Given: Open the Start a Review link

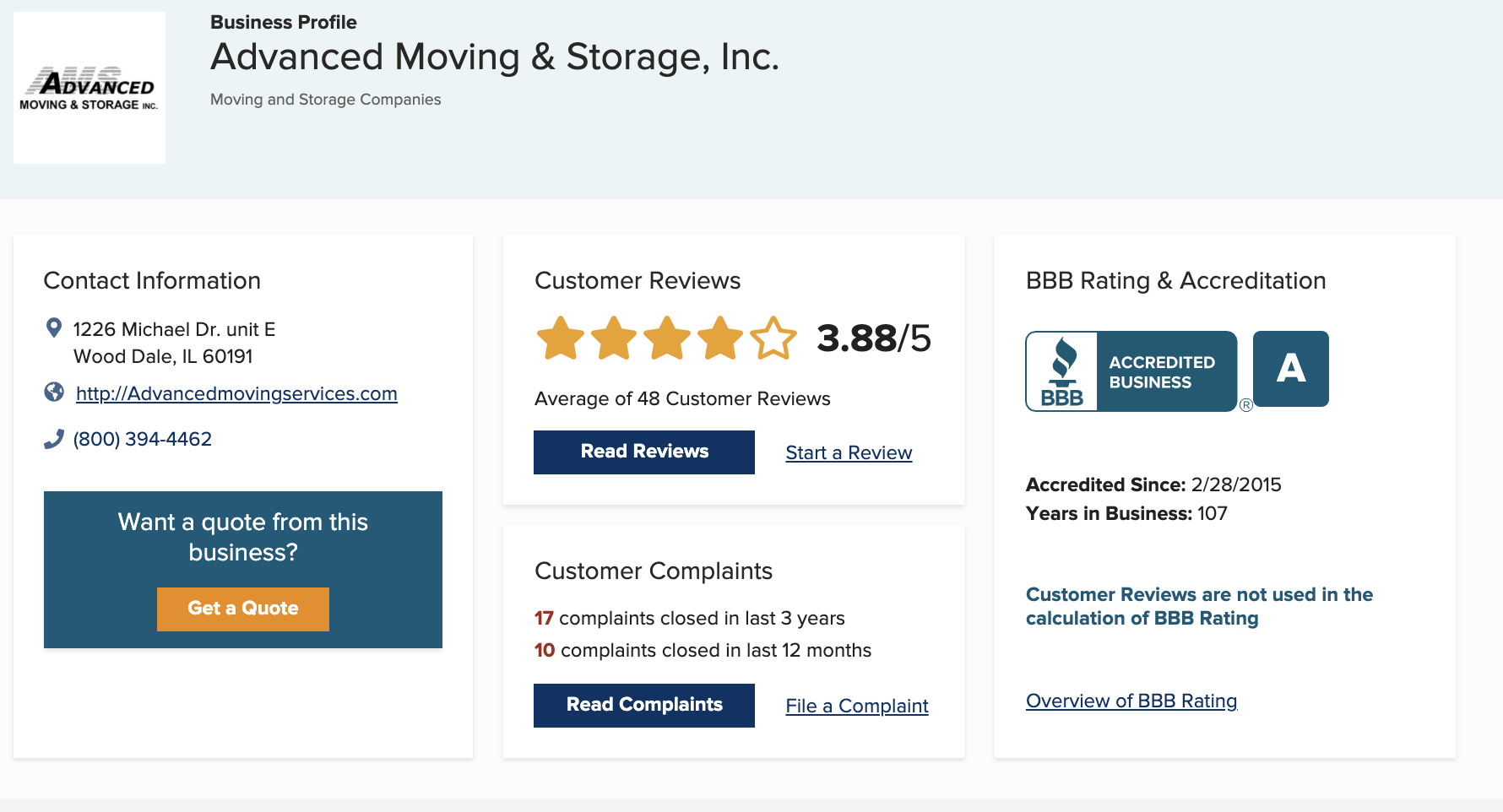Looking at the screenshot, I should [x=849, y=452].
